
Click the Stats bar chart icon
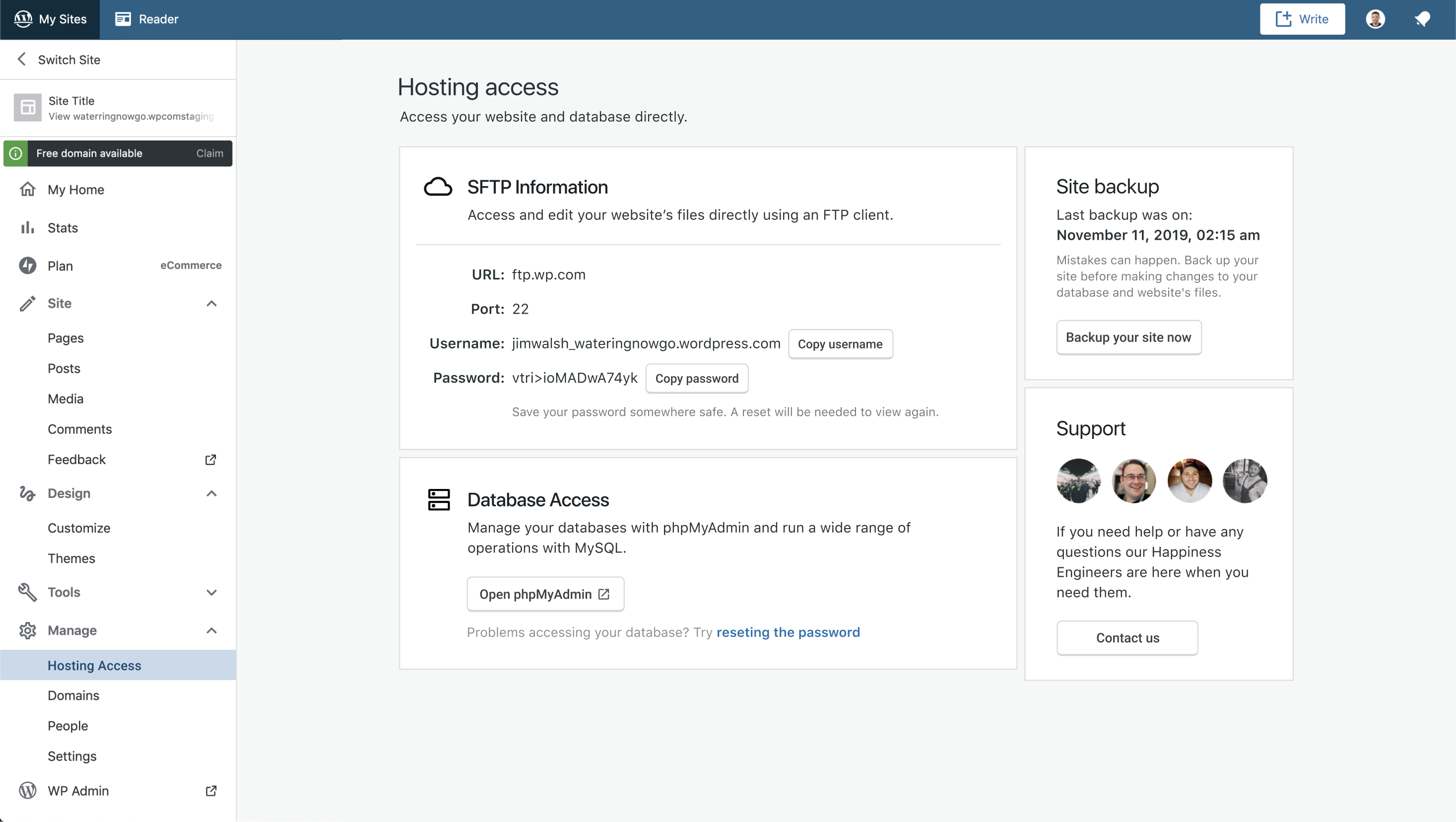pyautogui.click(x=27, y=228)
